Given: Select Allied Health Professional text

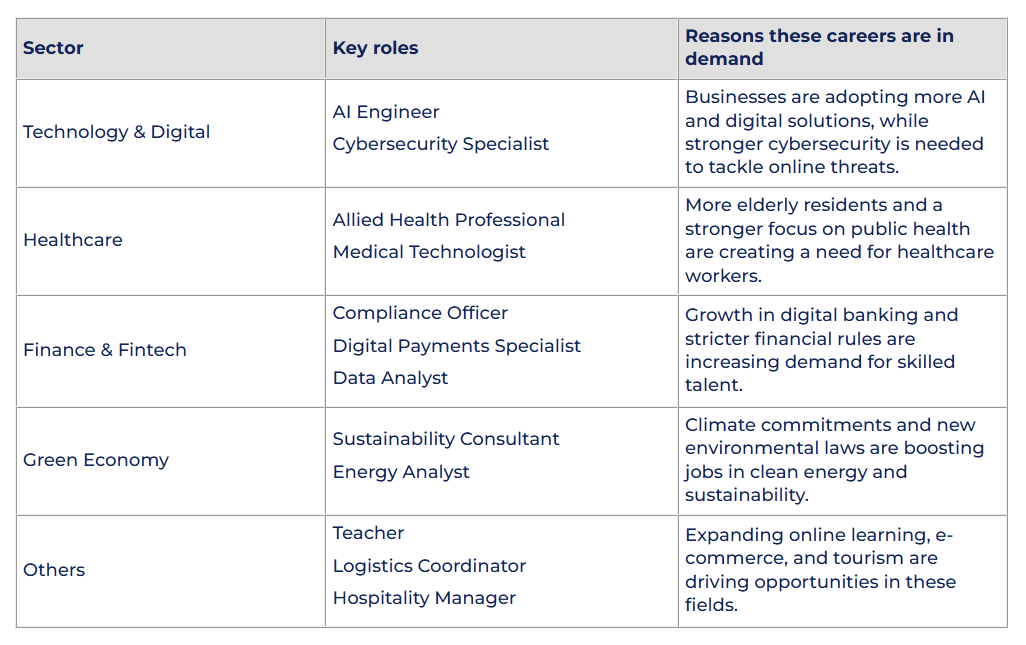Looking at the screenshot, I should pos(449,220).
